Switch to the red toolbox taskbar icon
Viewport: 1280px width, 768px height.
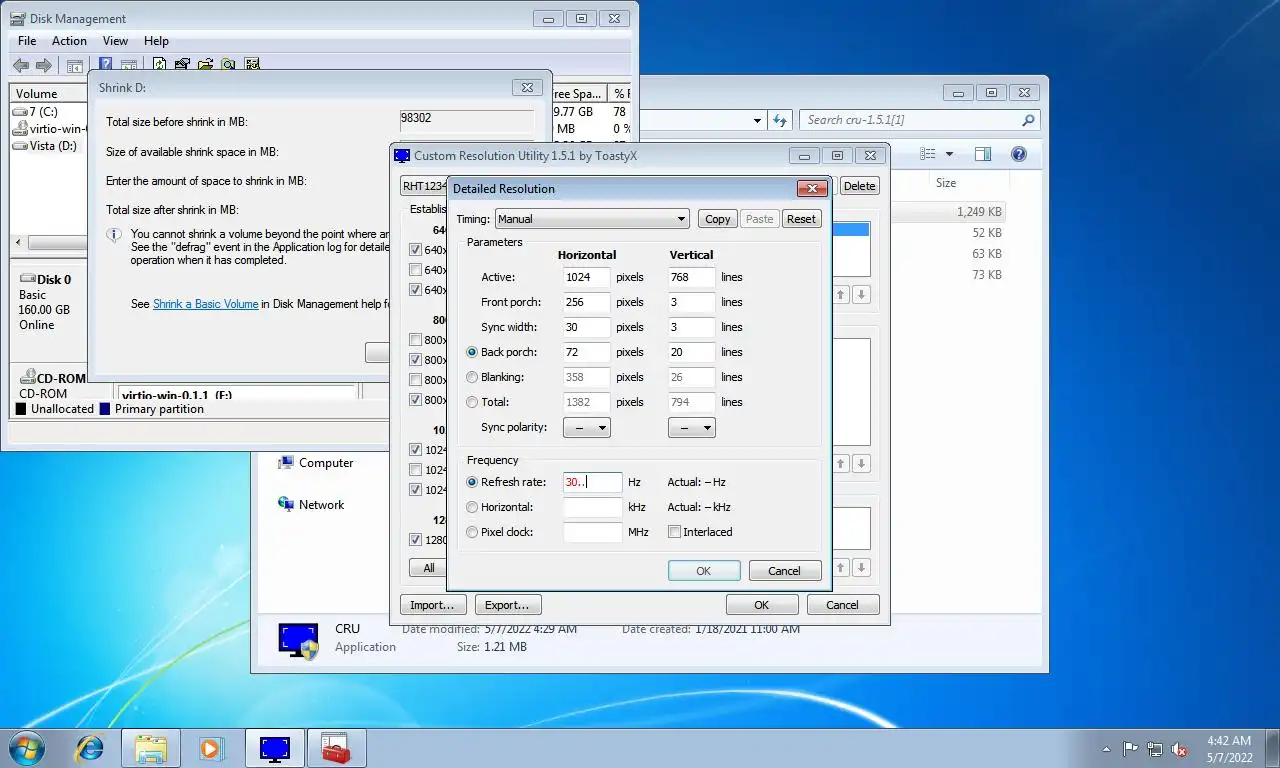336,748
